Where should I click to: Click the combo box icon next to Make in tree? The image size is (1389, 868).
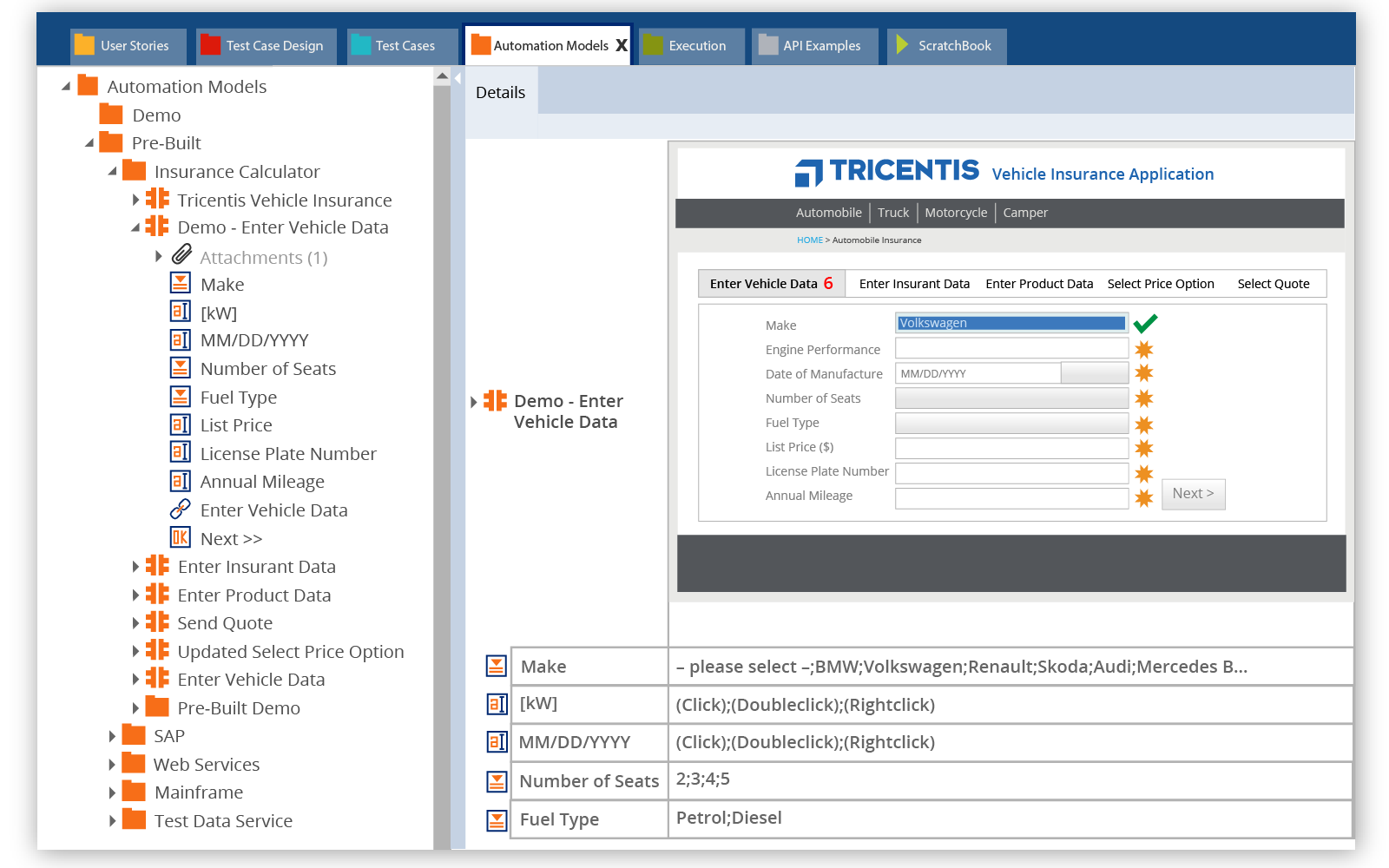[181, 283]
